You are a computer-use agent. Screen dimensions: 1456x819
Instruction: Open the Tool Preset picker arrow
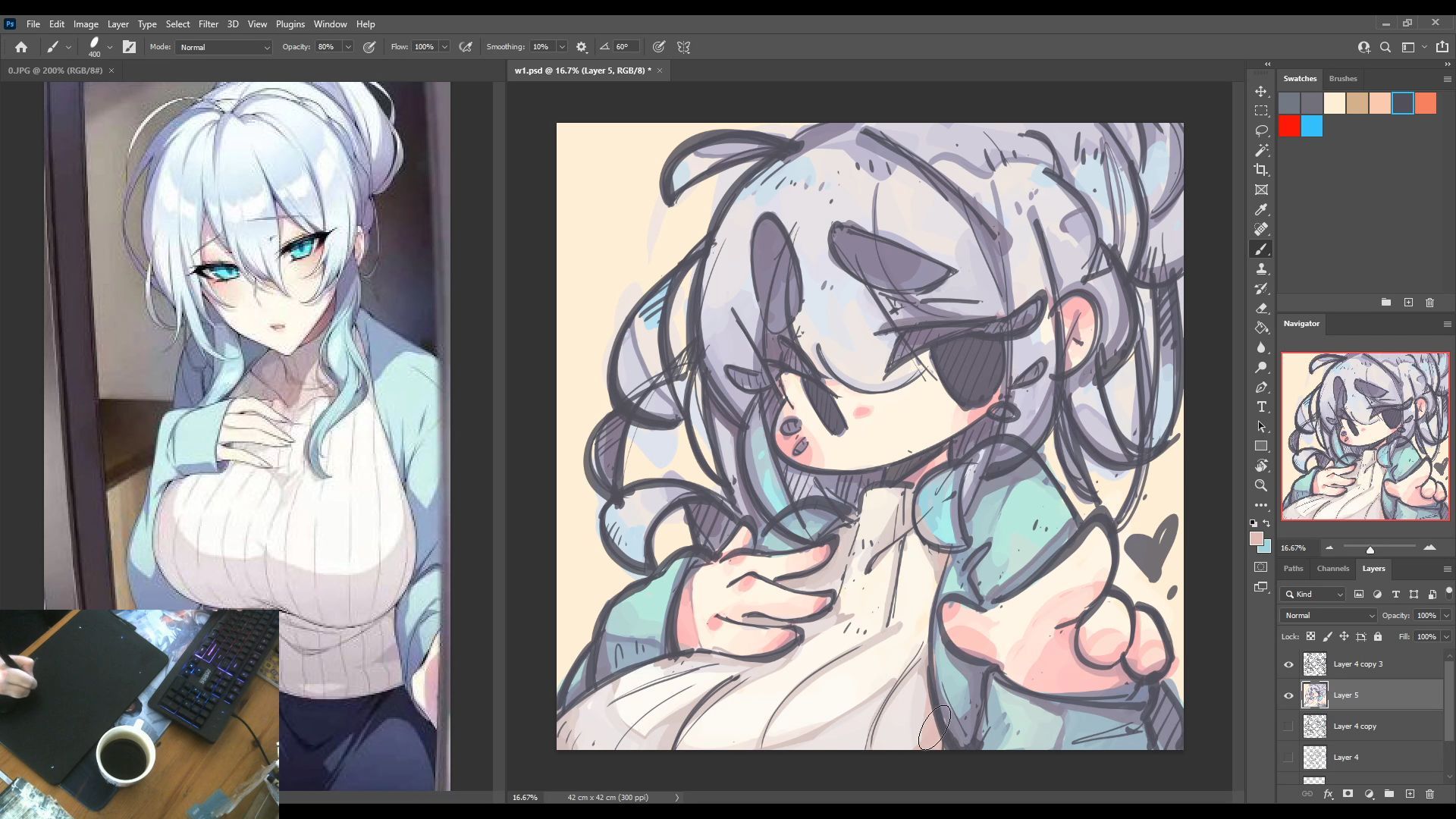point(68,47)
